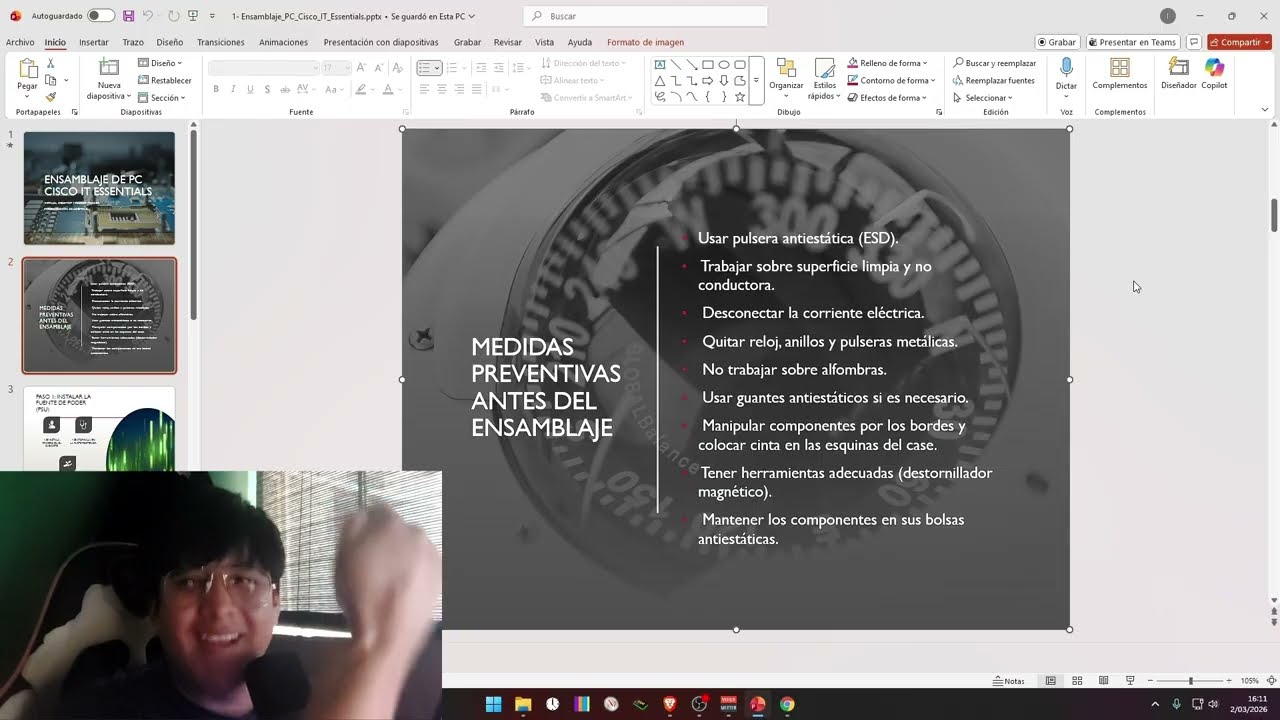Open the Diseñador pane
The image size is (1280, 720).
(1179, 73)
